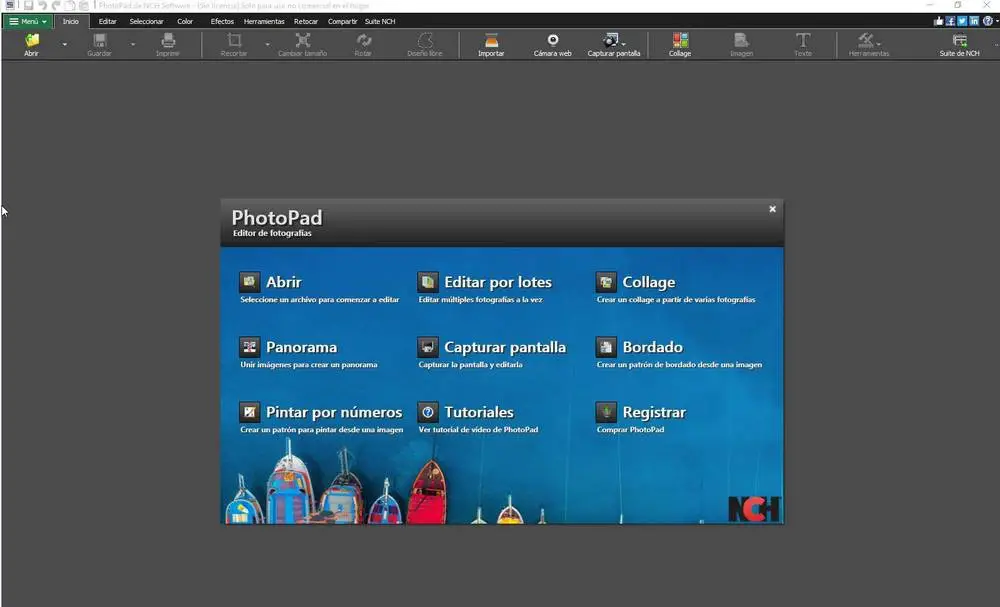Click the icon beside Abrir in the welcome dialog

click(249, 282)
